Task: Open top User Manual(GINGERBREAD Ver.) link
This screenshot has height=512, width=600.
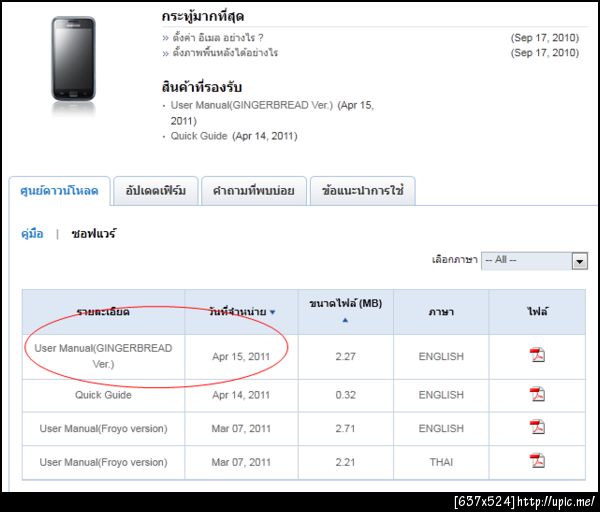Action: 252,105
